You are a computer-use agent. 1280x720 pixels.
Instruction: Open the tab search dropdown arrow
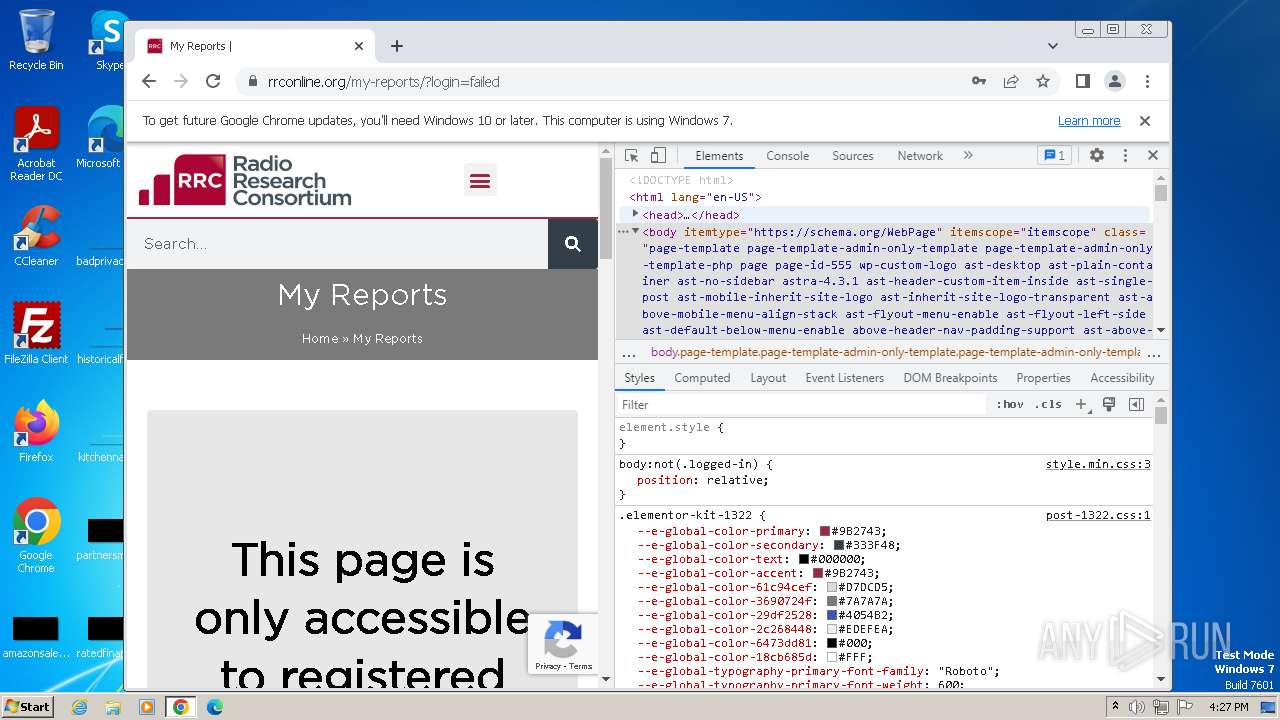pos(1053,46)
